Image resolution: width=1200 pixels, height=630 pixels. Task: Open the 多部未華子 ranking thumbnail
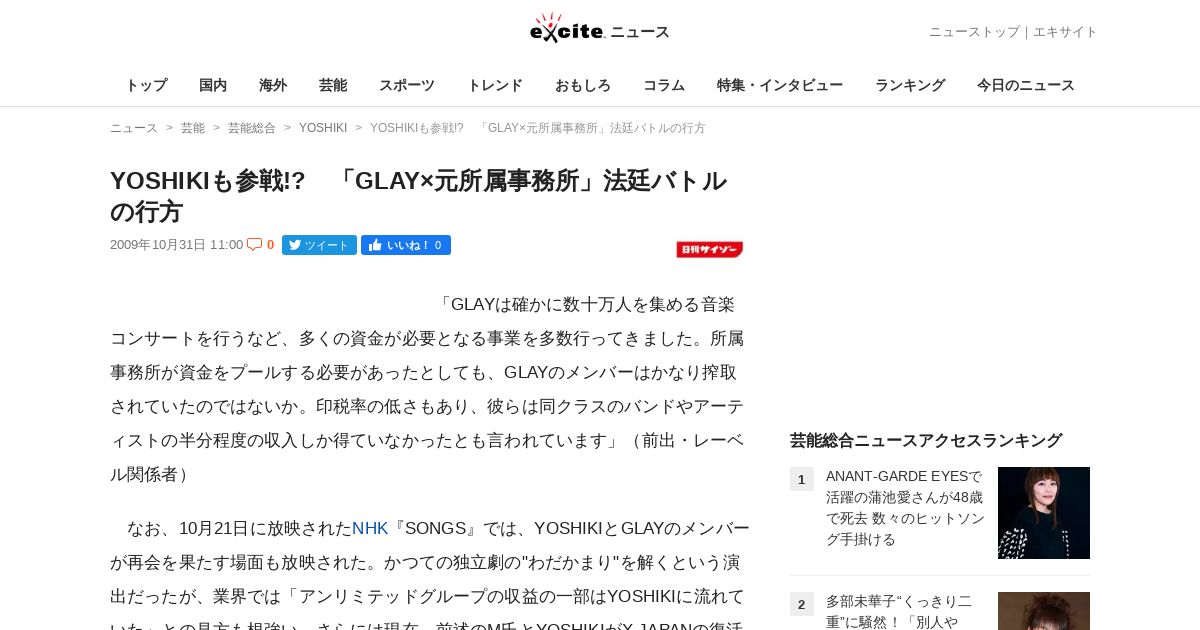(1044, 611)
